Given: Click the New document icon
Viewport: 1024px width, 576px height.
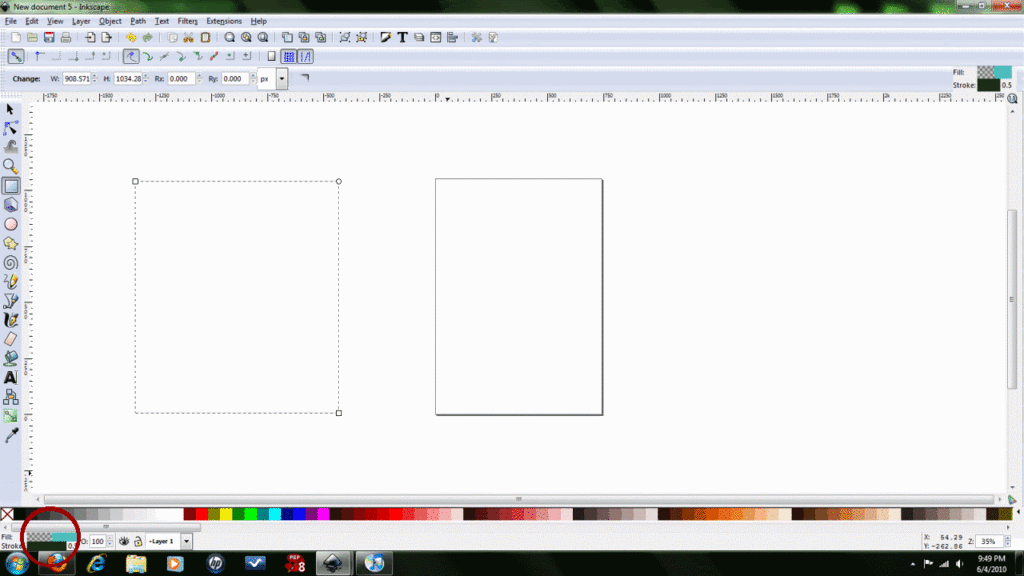Looking at the screenshot, I should pos(16,38).
